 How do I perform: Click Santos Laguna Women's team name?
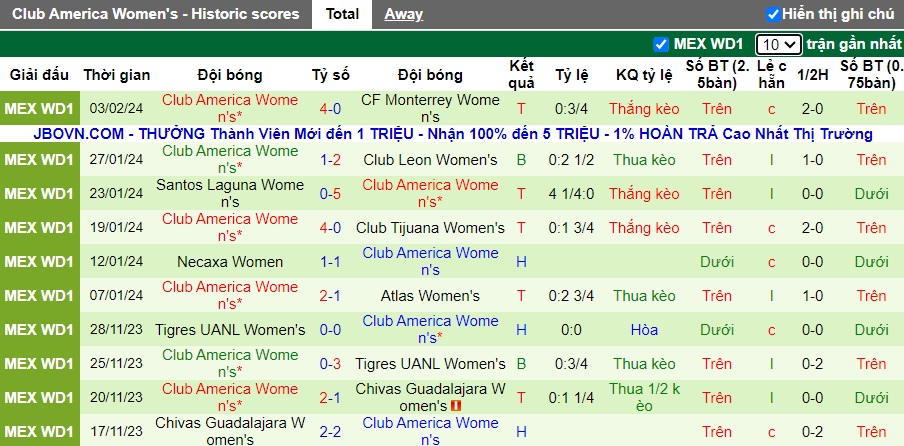coord(230,193)
